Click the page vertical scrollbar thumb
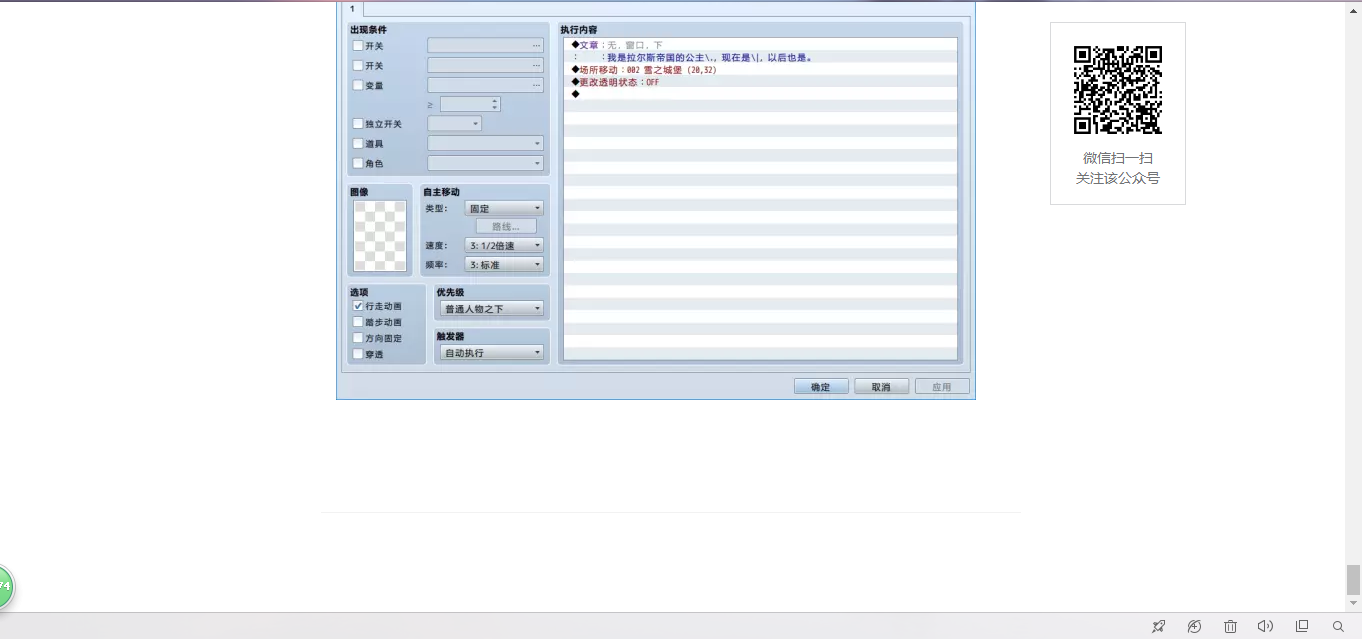1362x639 pixels. click(1353, 579)
